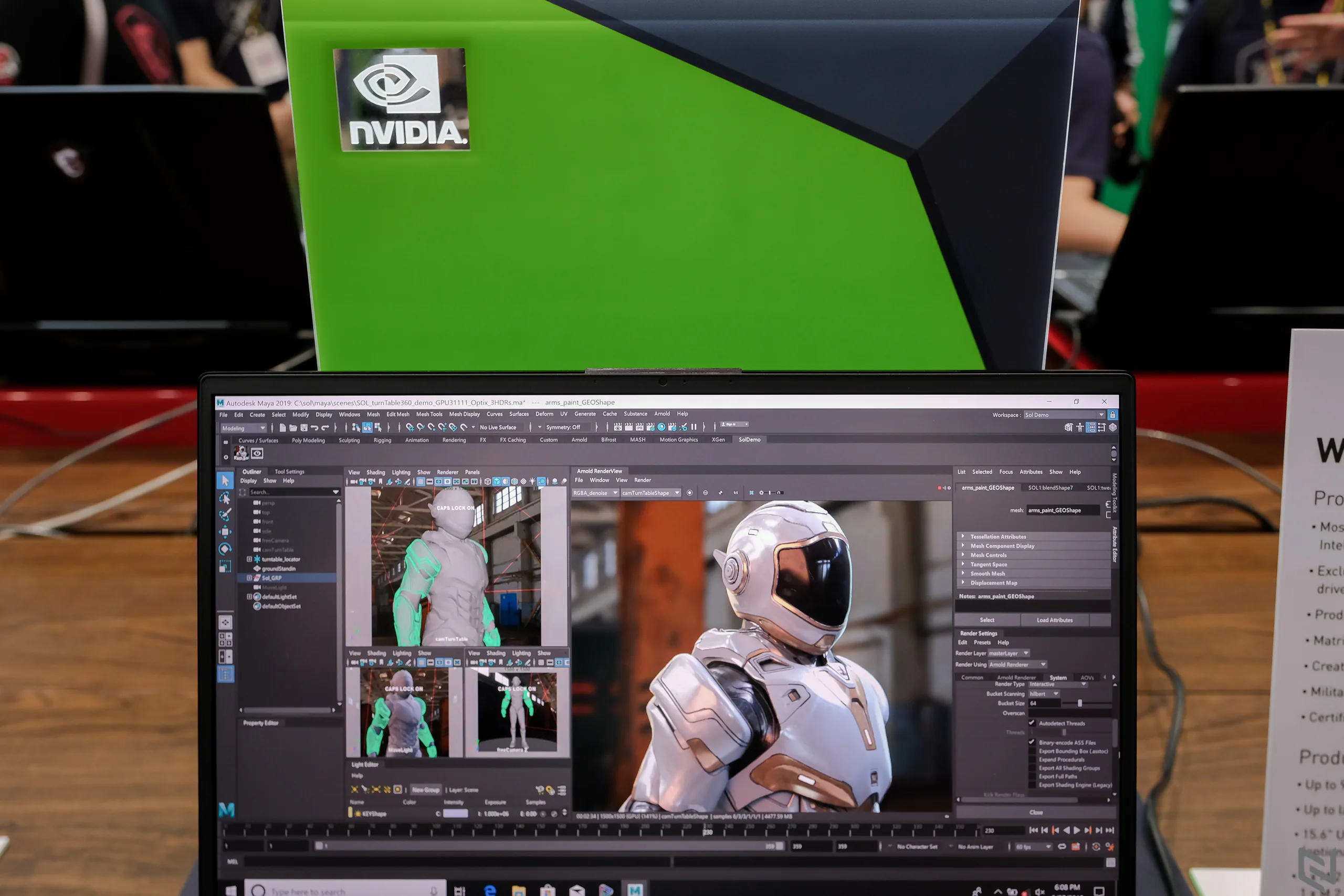Switch to the Rendering shelf tab

tap(454, 440)
